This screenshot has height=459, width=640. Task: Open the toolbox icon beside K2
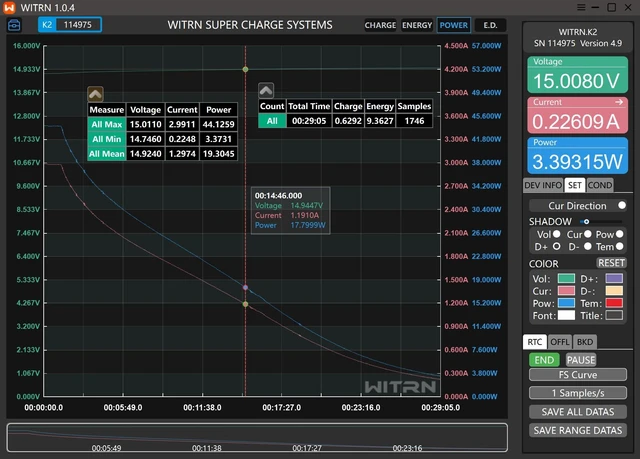click(14, 25)
